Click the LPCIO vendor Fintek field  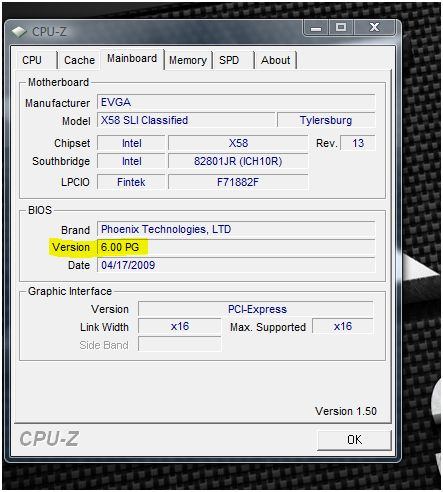[131, 182]
